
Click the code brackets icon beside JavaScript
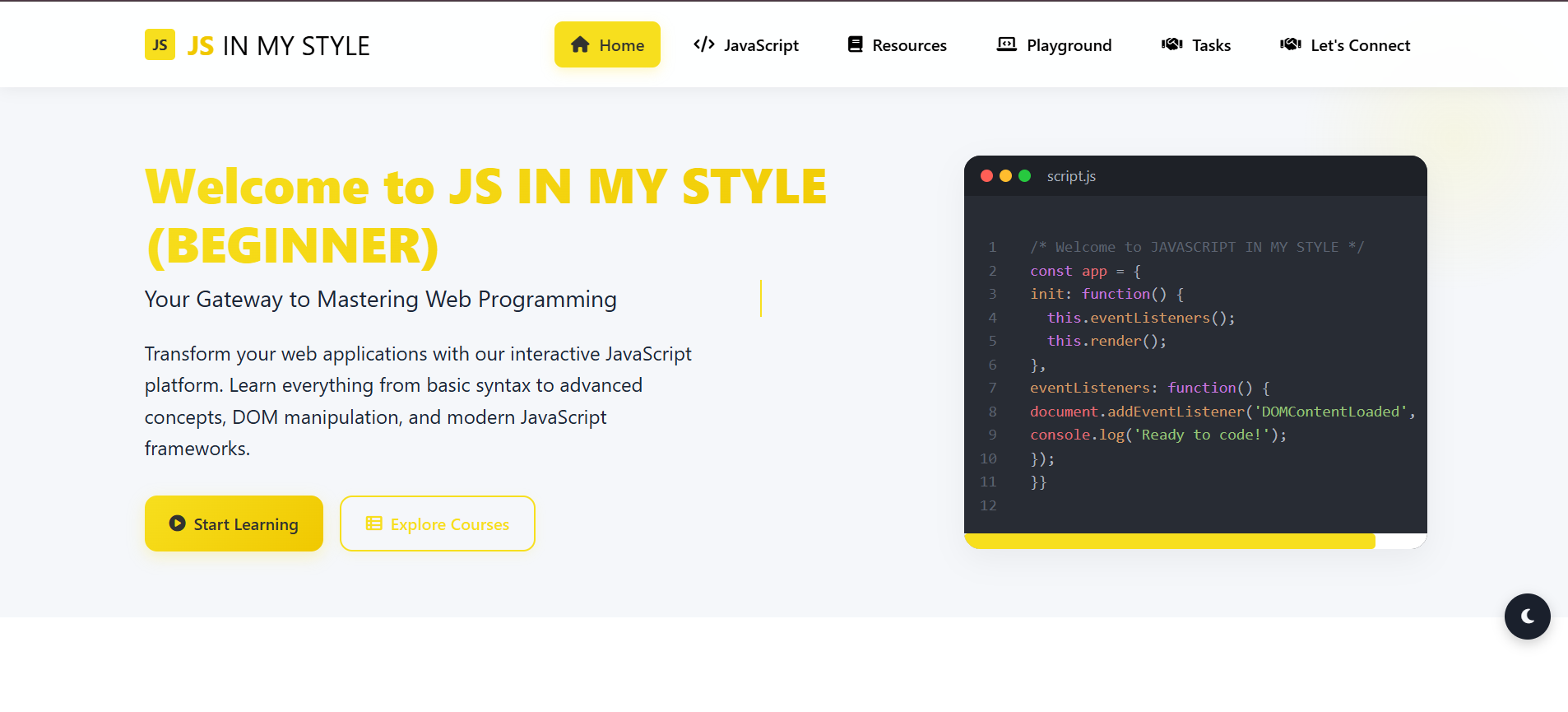(704, 44)
